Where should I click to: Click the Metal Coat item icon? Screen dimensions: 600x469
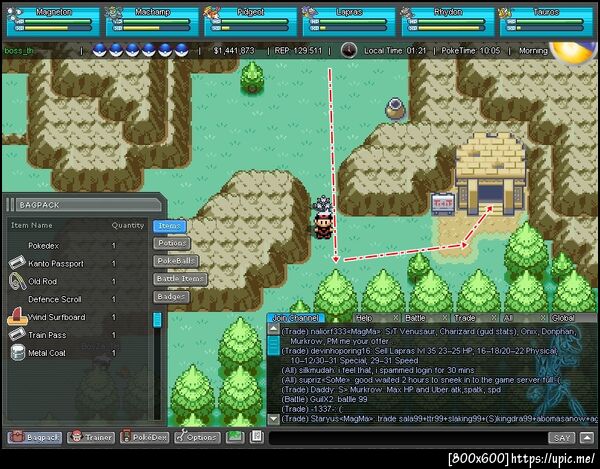coord(17,352)
